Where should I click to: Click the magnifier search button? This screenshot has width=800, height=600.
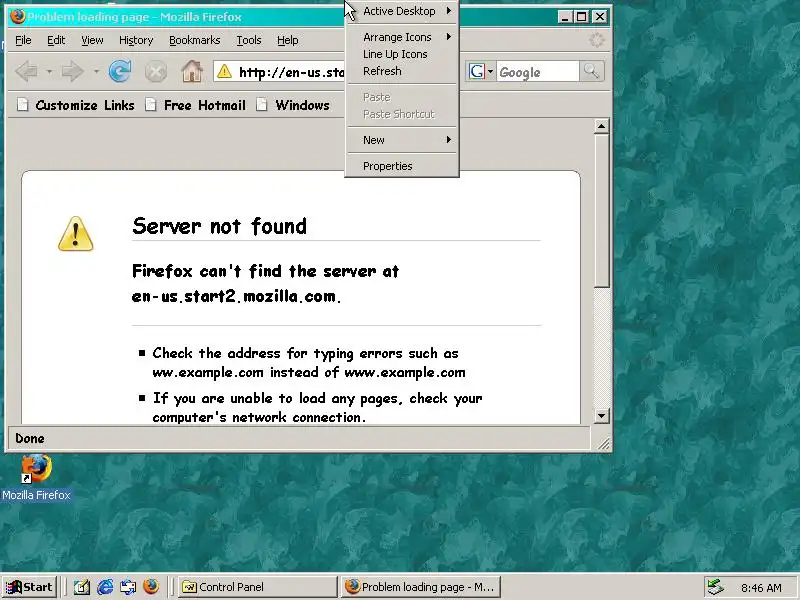[x=591, y=71]
